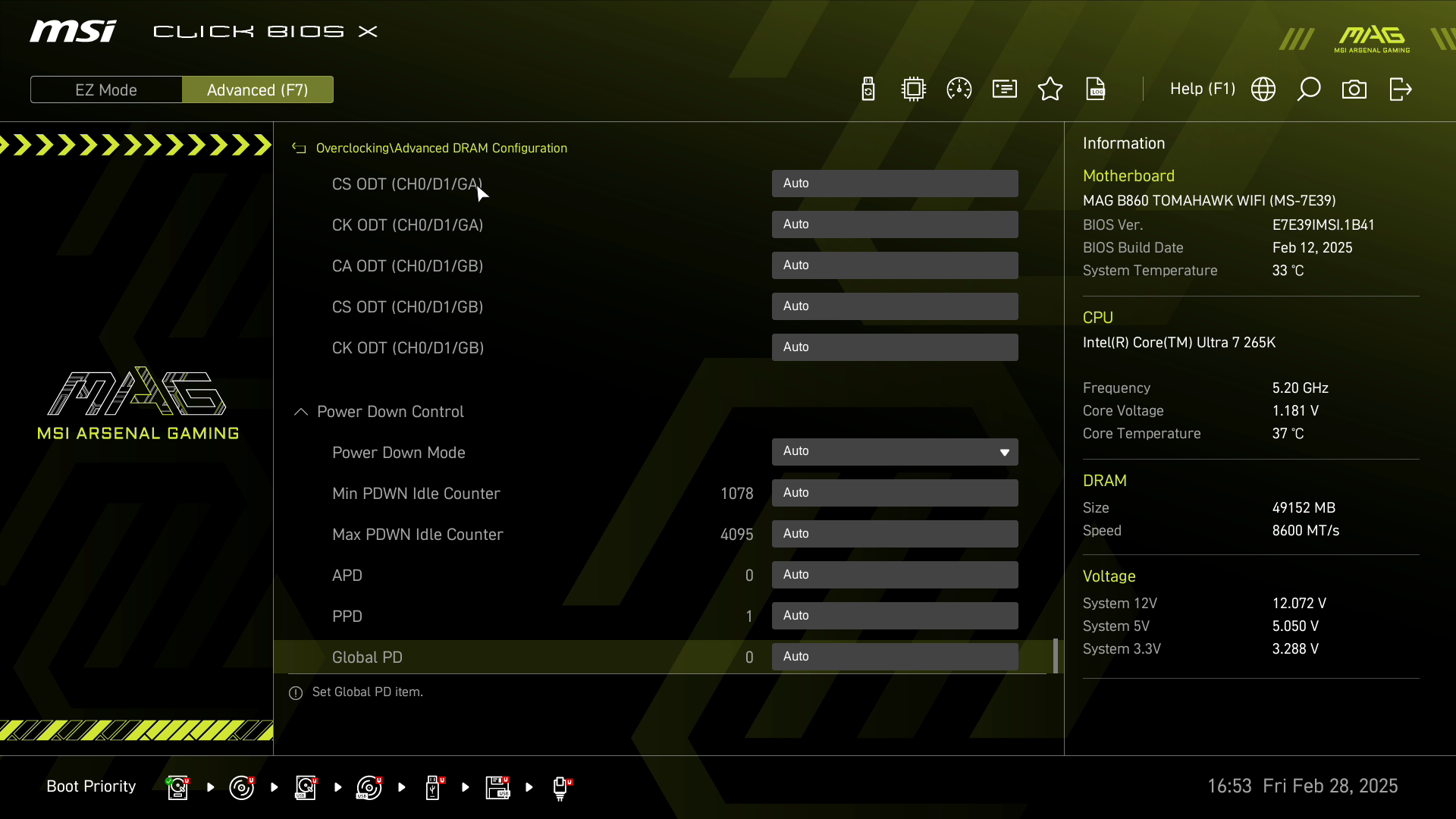This screenshot has width=1456, height=819.
Task: Click the CS ODT (CH0/D1/GA) Auto field
Action: 895,184
